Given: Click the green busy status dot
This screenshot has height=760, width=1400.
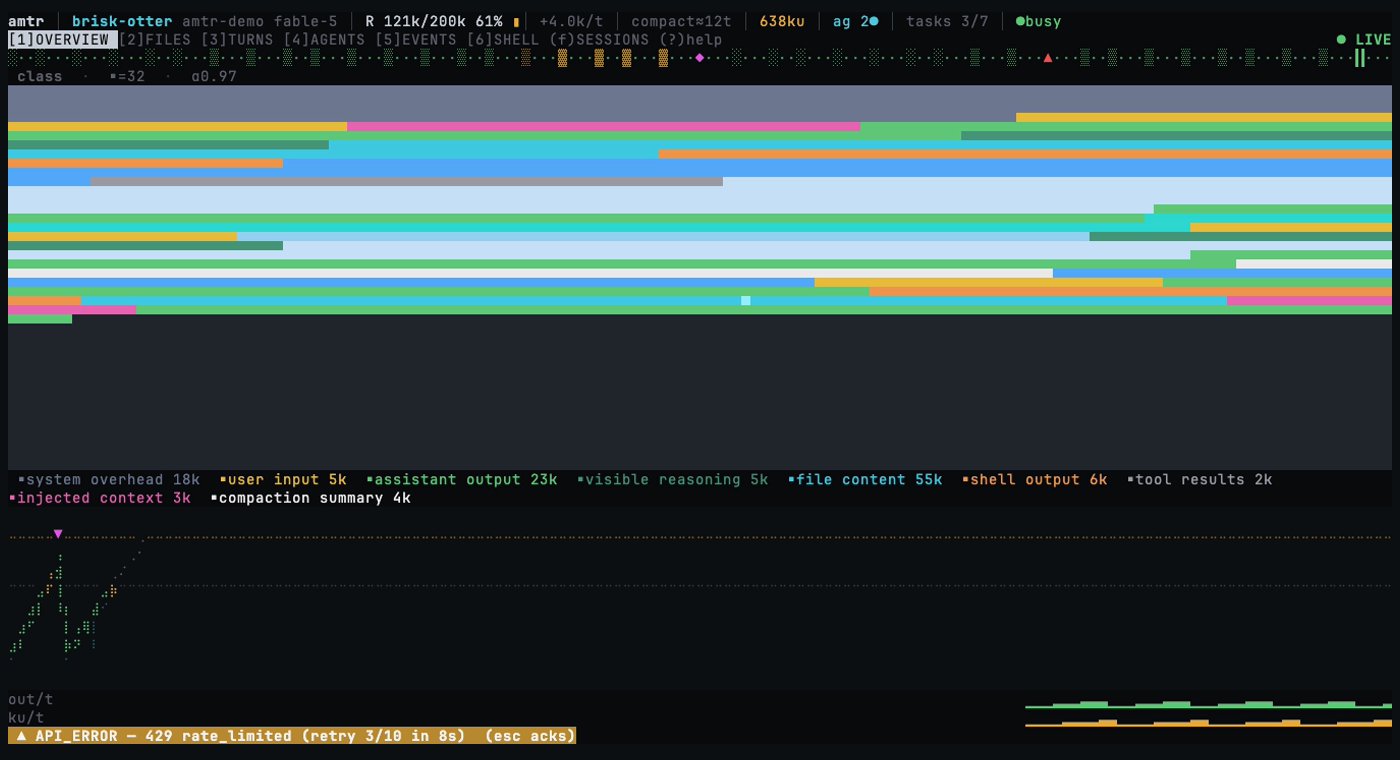Looking at the screenshot, I should [x=1020, y=21].
